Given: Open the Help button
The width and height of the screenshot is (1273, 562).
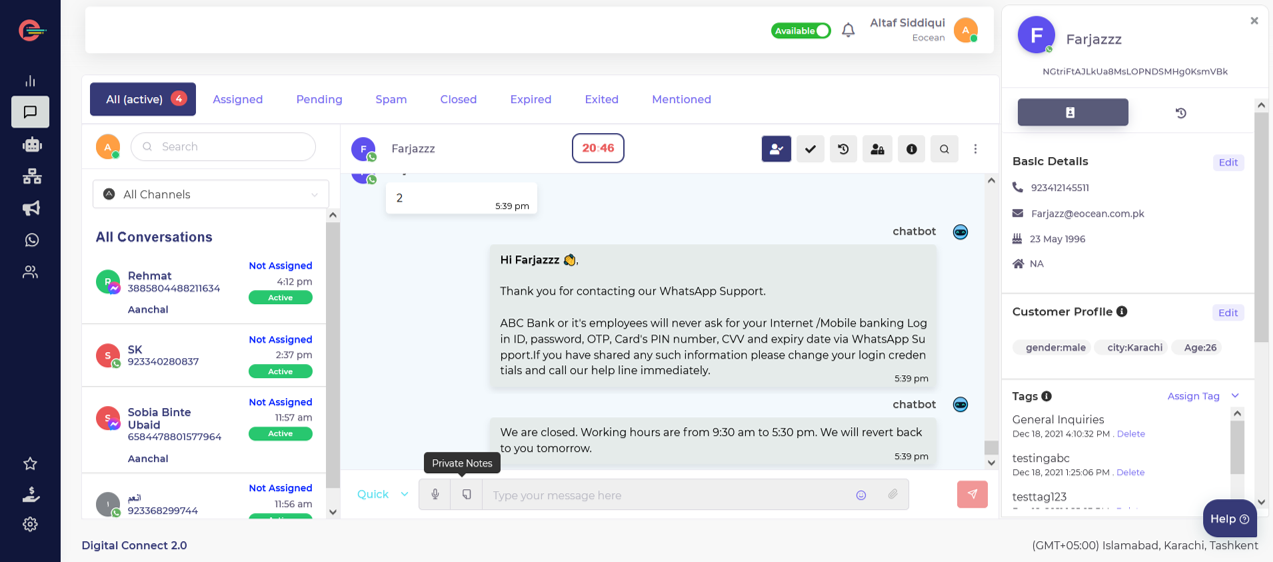Looking at the screenshot, I should click(x=1229, y=519).
